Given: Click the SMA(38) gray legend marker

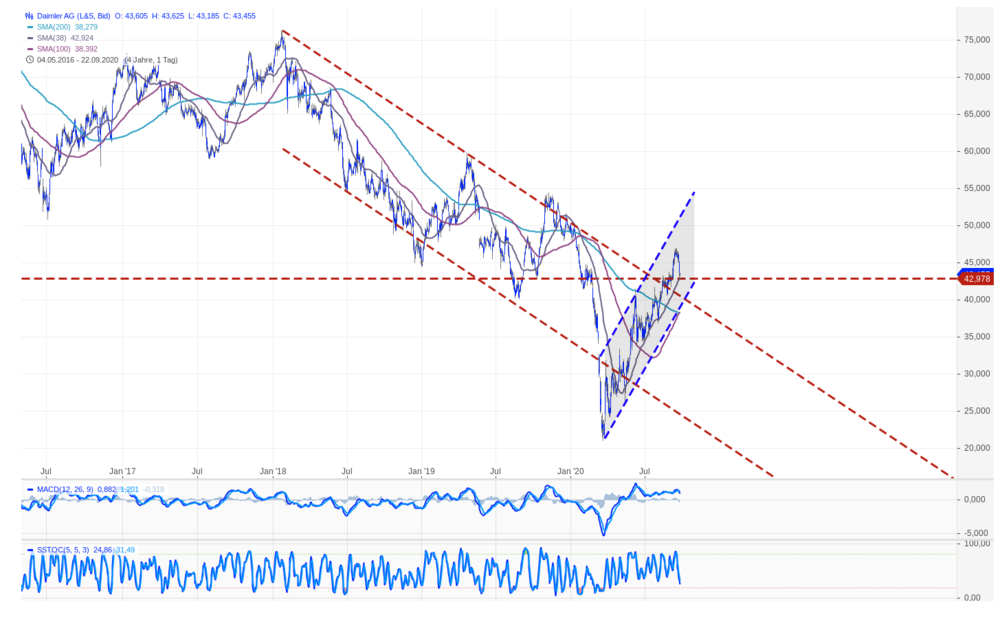Looking at the screenshot, I should click(x=30, y=38).
